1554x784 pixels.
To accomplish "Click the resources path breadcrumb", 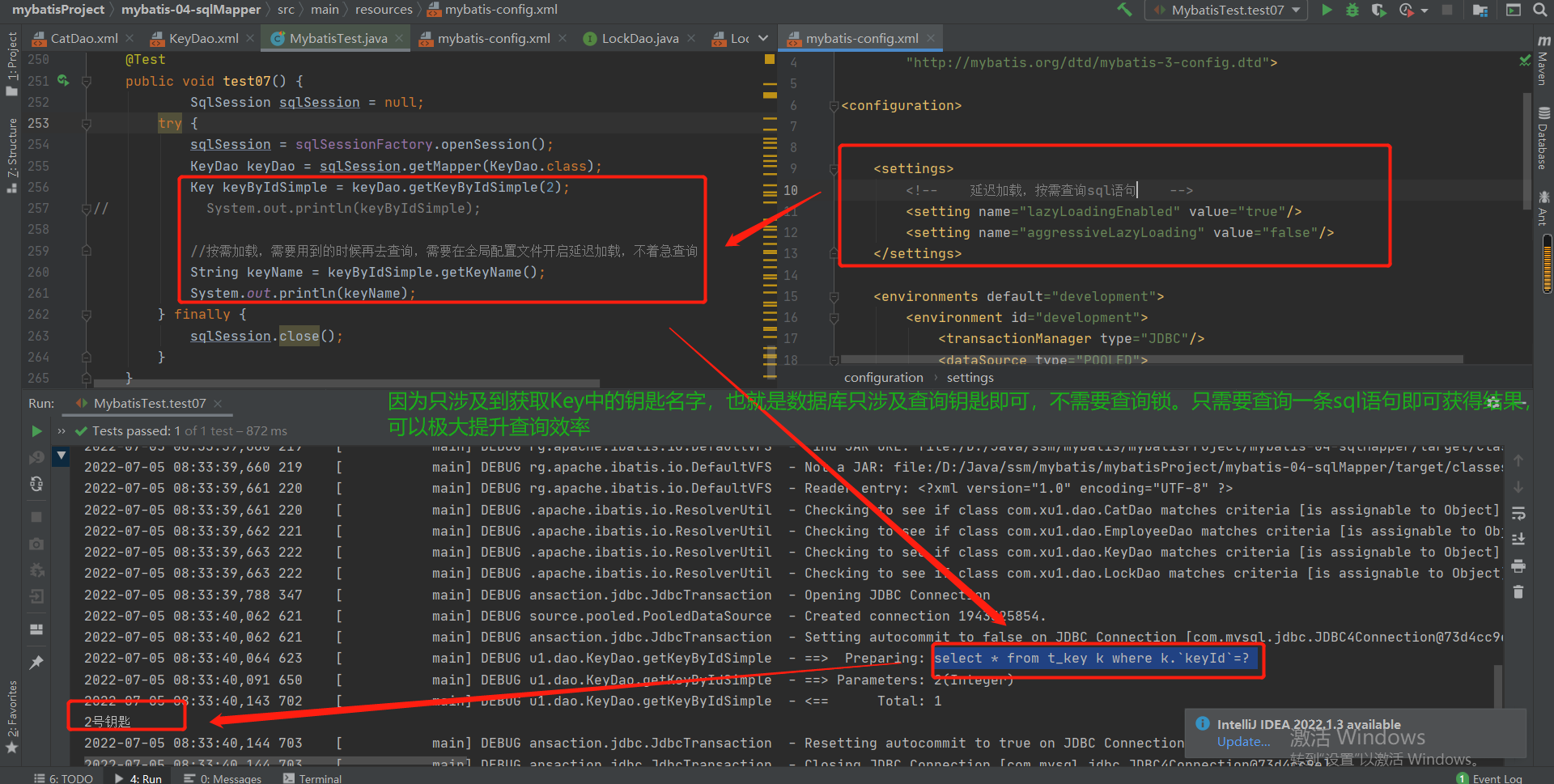I will pyautogui.click(x=384, y=10).
